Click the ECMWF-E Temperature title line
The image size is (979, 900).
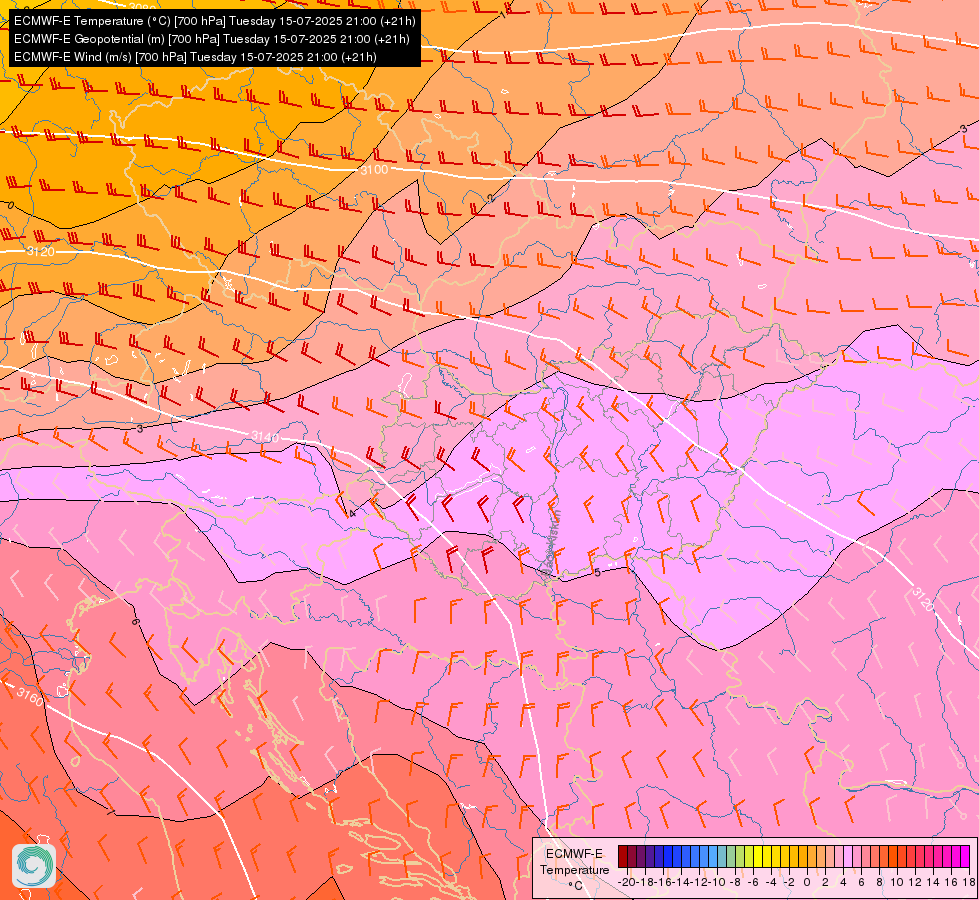point(214,21)
